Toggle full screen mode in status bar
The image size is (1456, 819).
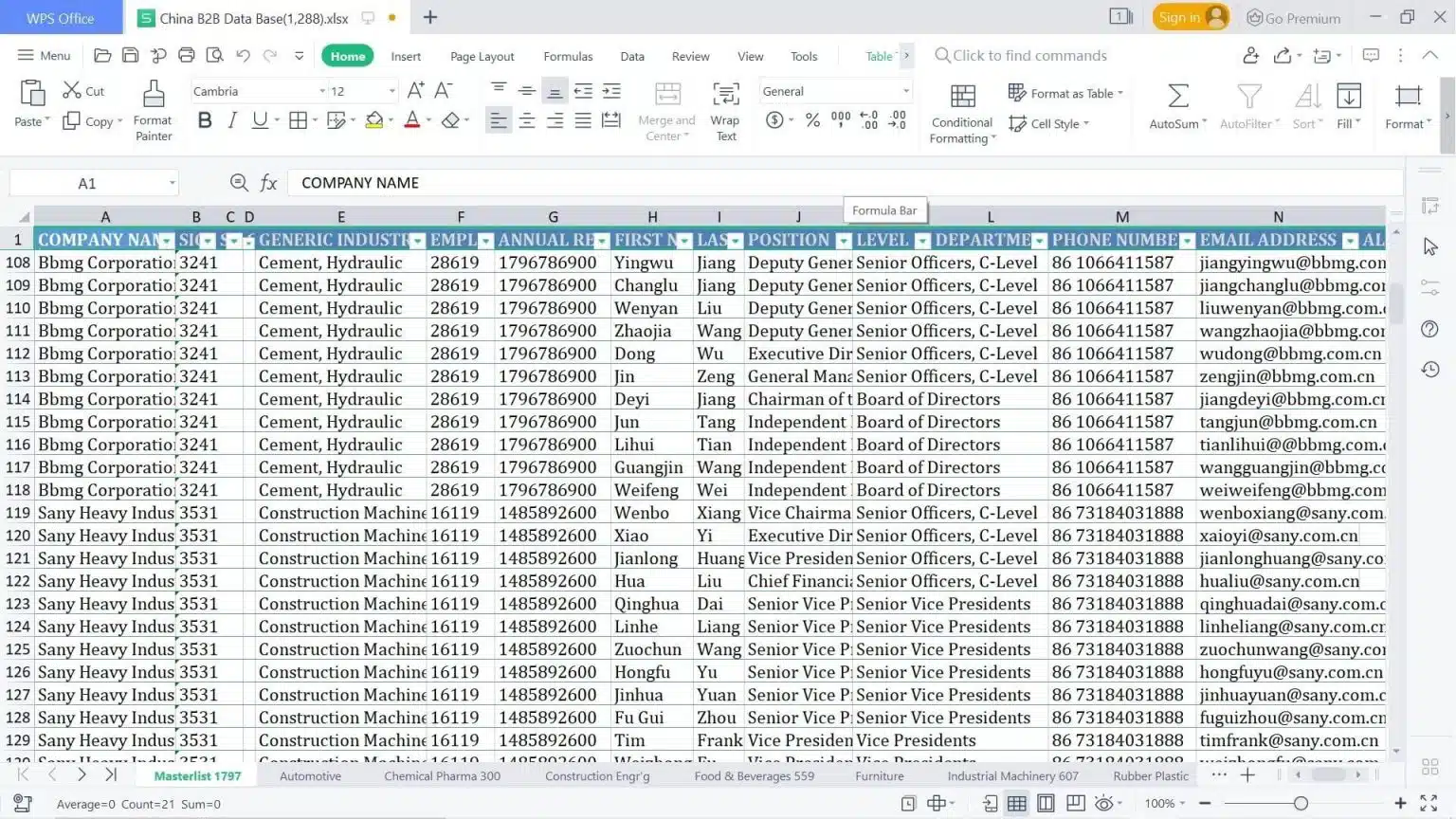[x=1429, y=804]
